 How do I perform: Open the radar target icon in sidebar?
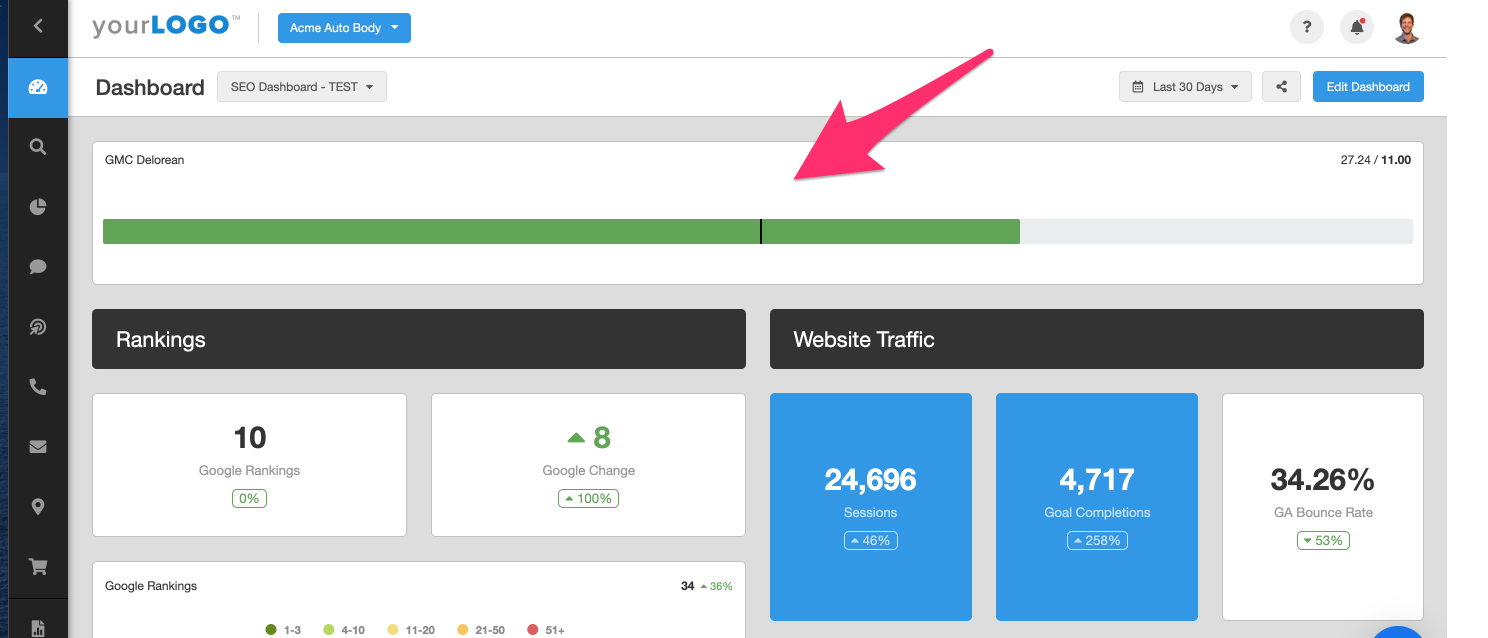pos(38,327)
